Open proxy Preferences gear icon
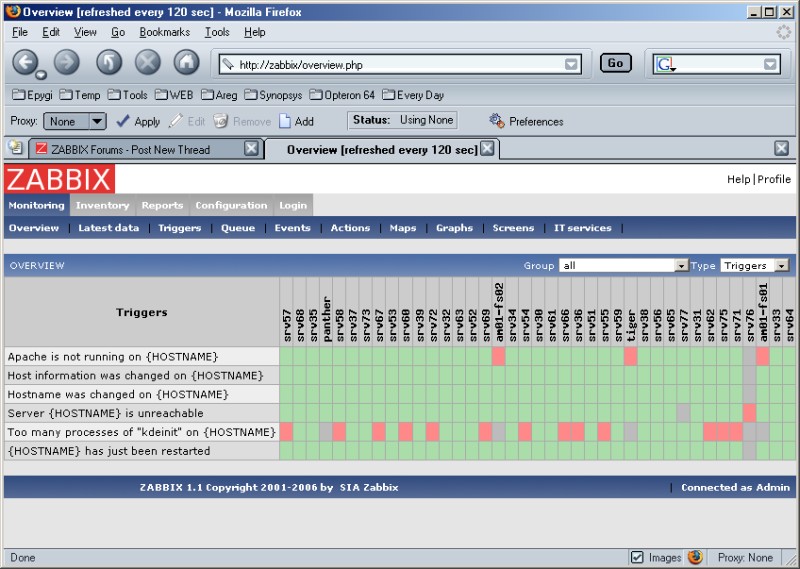 [x=496, y=121]
